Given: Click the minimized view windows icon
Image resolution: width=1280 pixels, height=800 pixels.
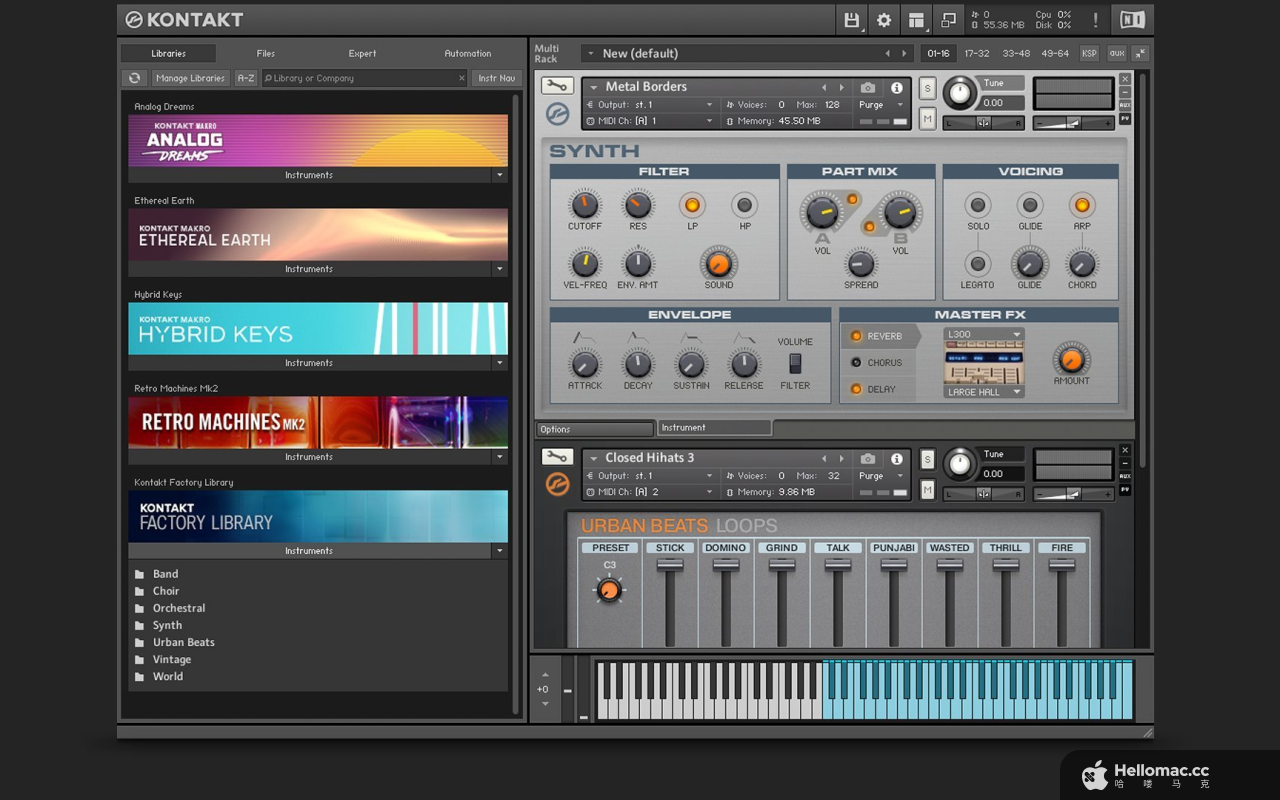Looking at the screenshot, I should click(x=948, y=20).
